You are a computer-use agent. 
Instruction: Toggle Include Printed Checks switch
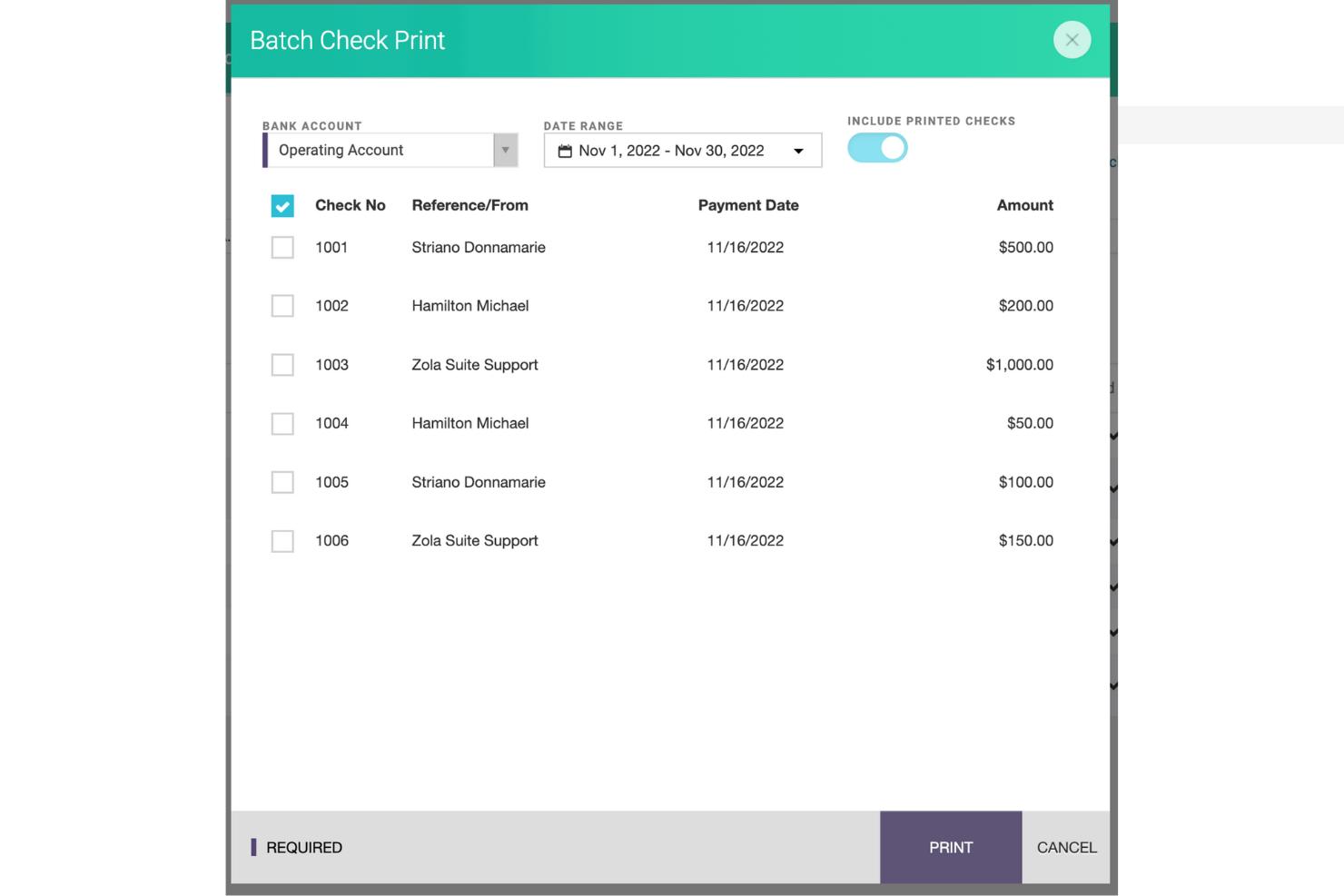coord(877,148)
